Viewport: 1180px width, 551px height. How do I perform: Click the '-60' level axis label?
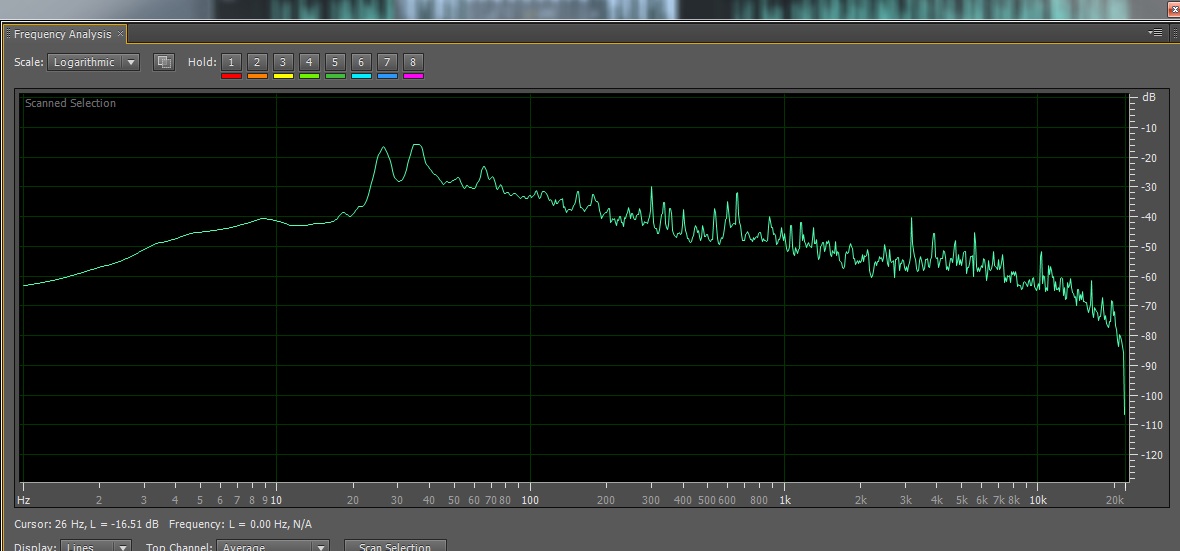[1148, 276]
